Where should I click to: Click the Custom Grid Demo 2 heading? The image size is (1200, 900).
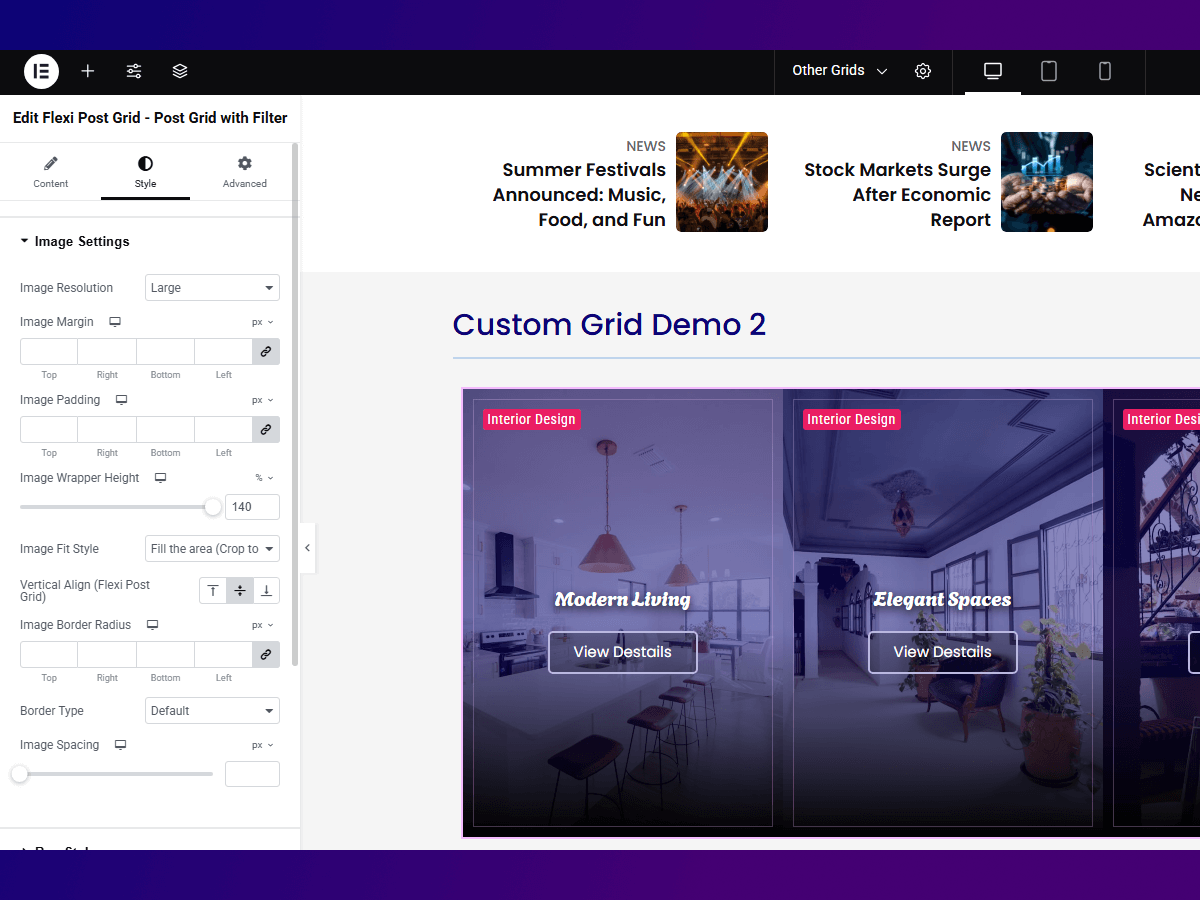tap(609, 325)
